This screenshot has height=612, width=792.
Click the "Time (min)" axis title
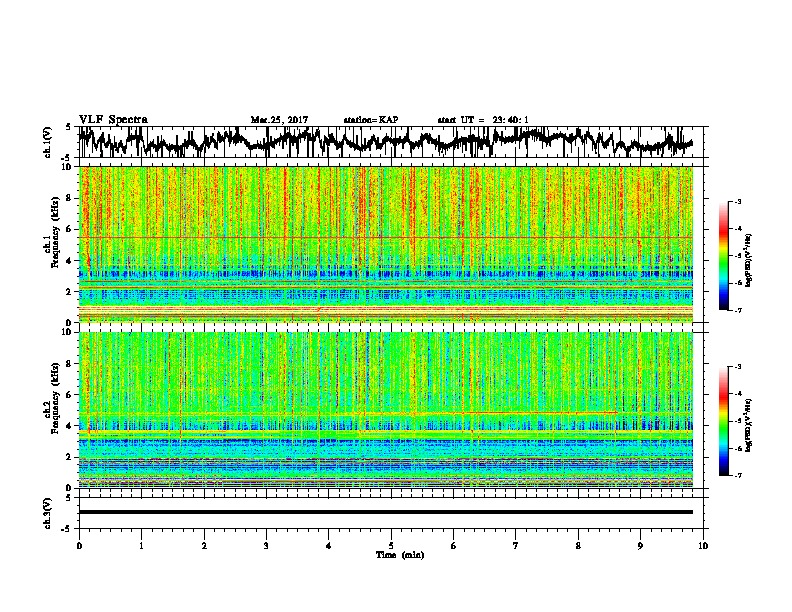pyautogui.click(x=400, y=555)
